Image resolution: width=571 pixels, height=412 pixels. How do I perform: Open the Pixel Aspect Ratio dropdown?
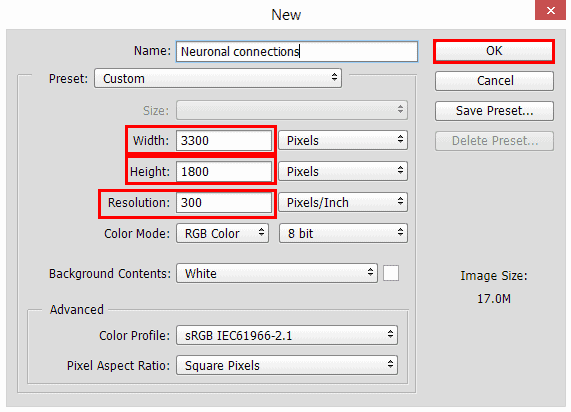(287, 365)
